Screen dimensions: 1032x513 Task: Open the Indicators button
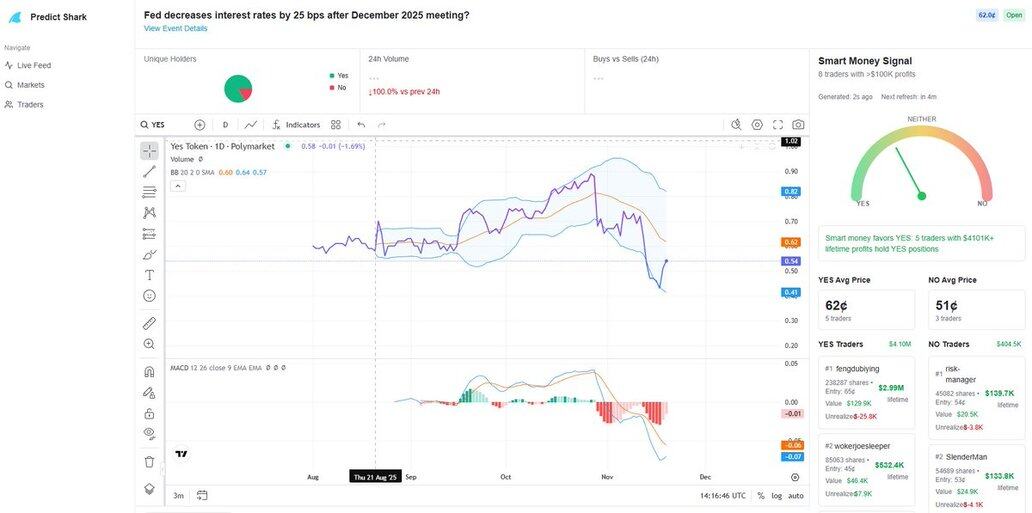click(x=296, y=125)
